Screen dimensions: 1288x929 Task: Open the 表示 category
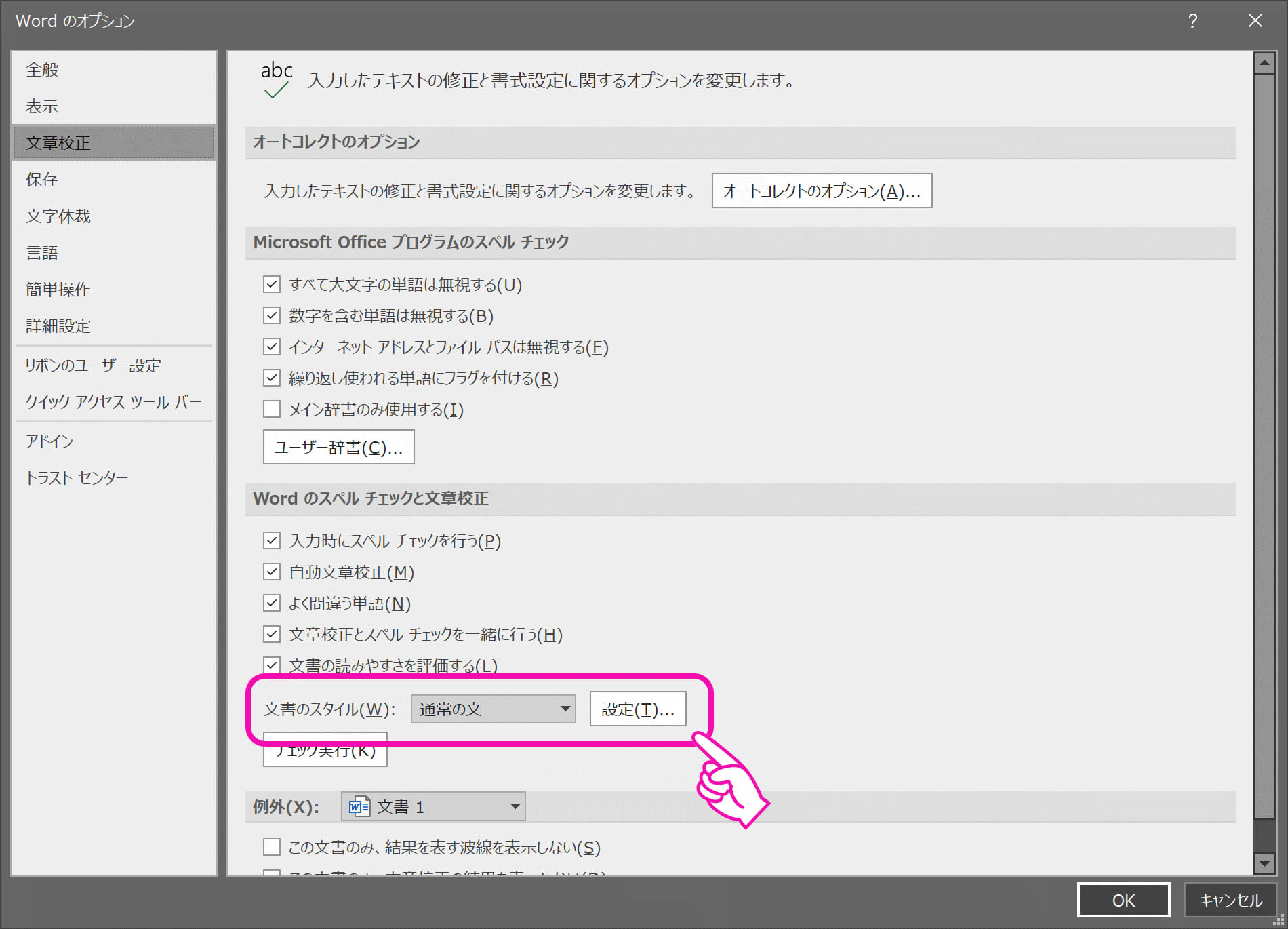113,106
